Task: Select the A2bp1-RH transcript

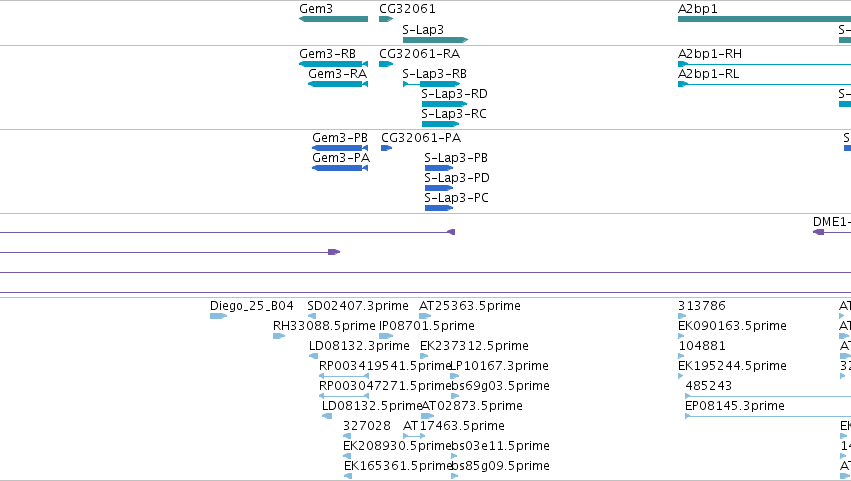Action: 764,64
